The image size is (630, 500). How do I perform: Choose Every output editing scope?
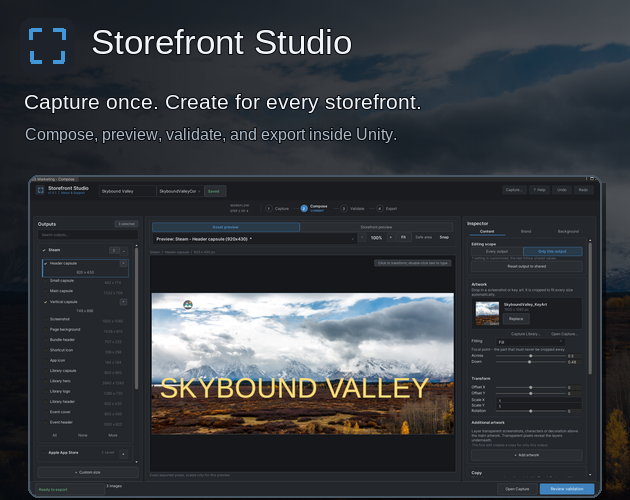tap(497, 252)
